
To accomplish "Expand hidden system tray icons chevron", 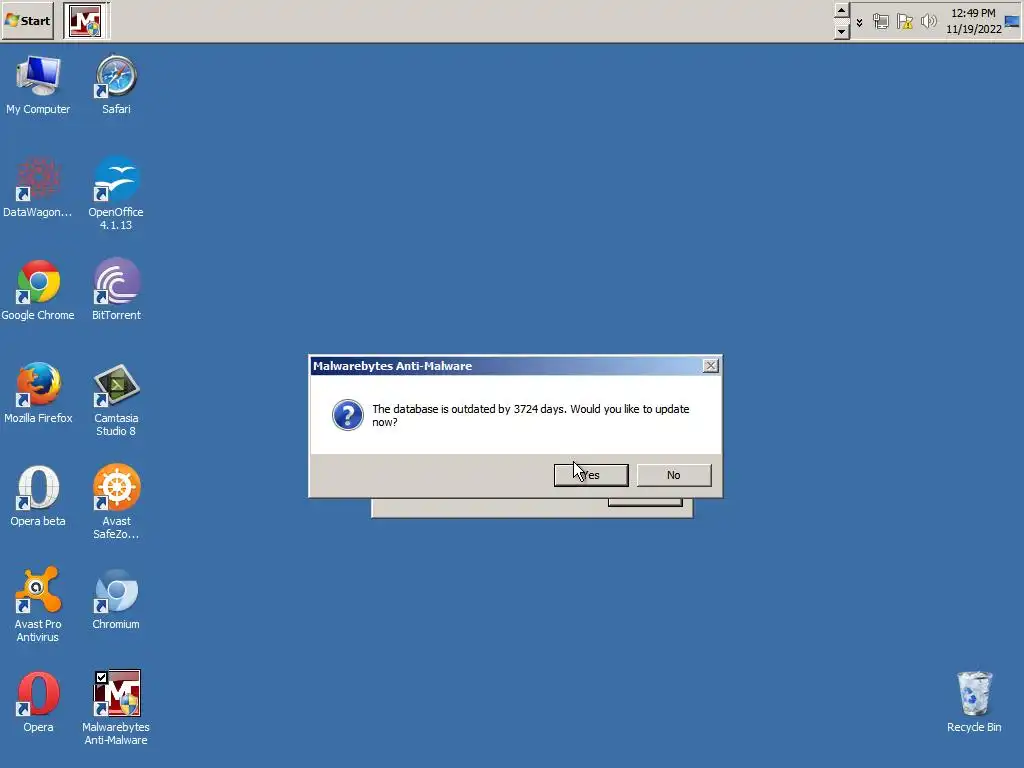I will pyautogui.click(x=859, y=22).
